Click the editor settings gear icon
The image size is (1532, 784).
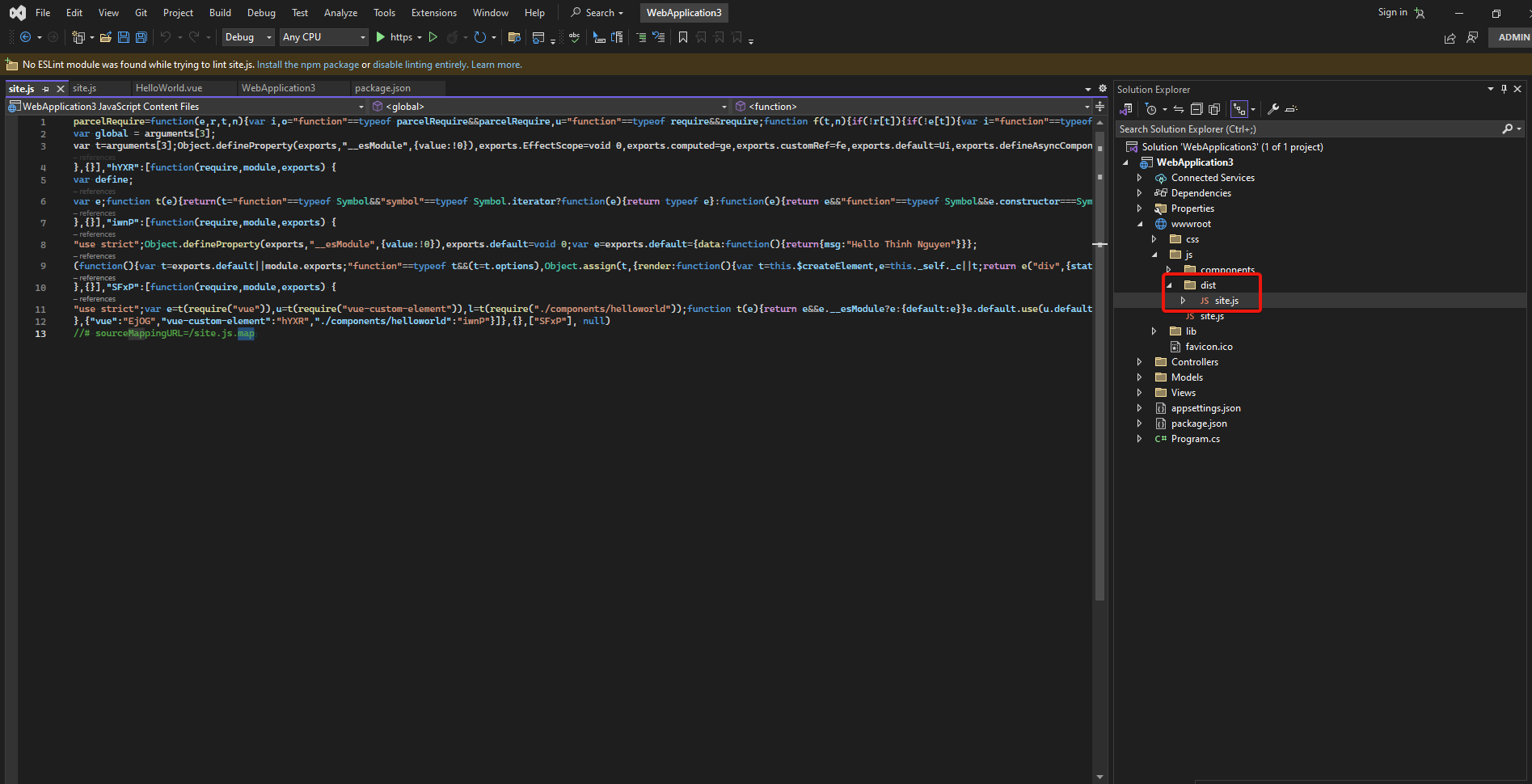pyautogui.click(x=1103, y=89)
